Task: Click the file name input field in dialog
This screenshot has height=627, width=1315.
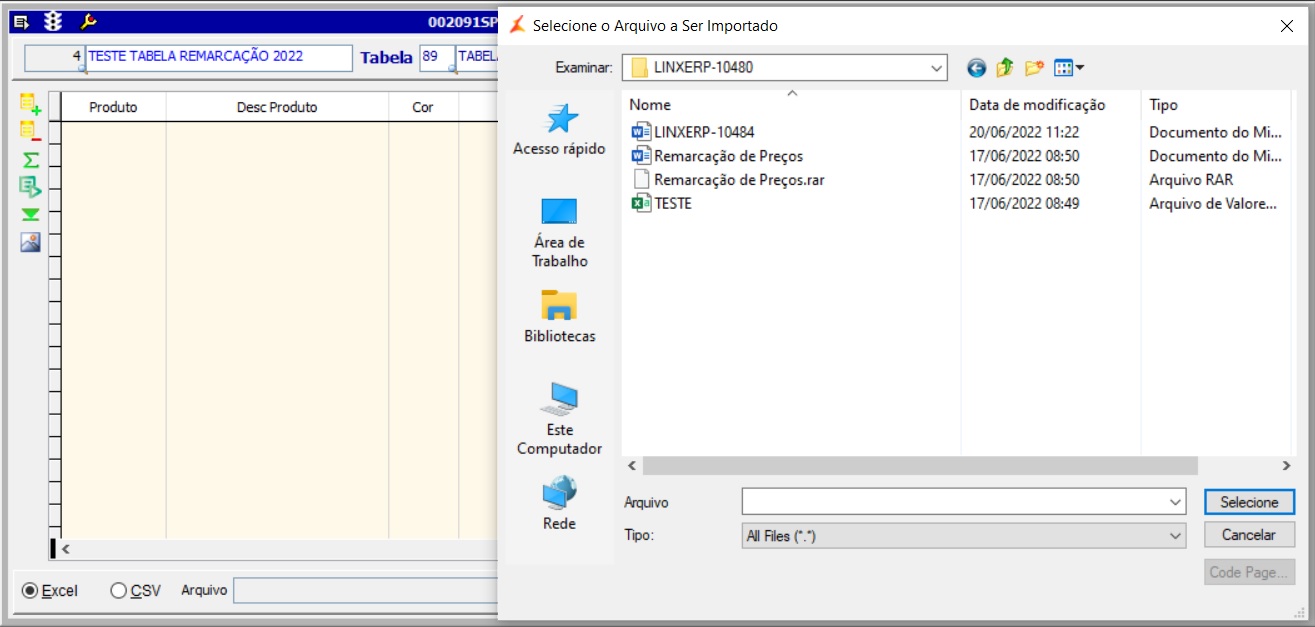Action: point(953,502)
